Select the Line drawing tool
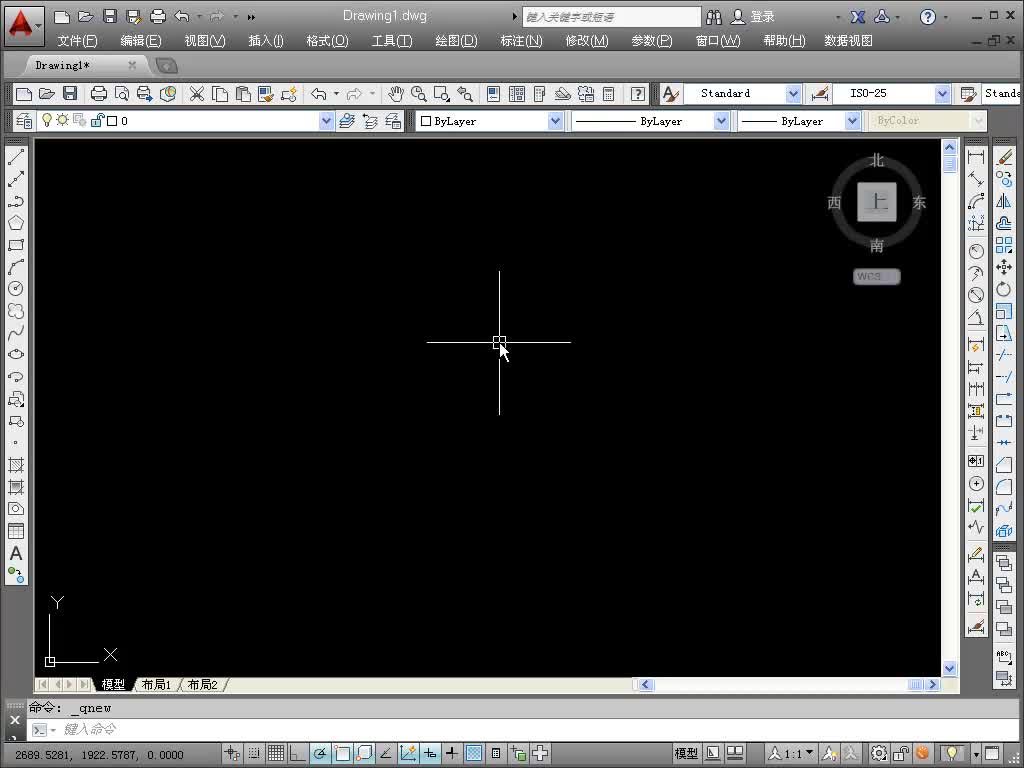Image resolution: width=1024 pixels, height=768 pixels. (16, 156)
